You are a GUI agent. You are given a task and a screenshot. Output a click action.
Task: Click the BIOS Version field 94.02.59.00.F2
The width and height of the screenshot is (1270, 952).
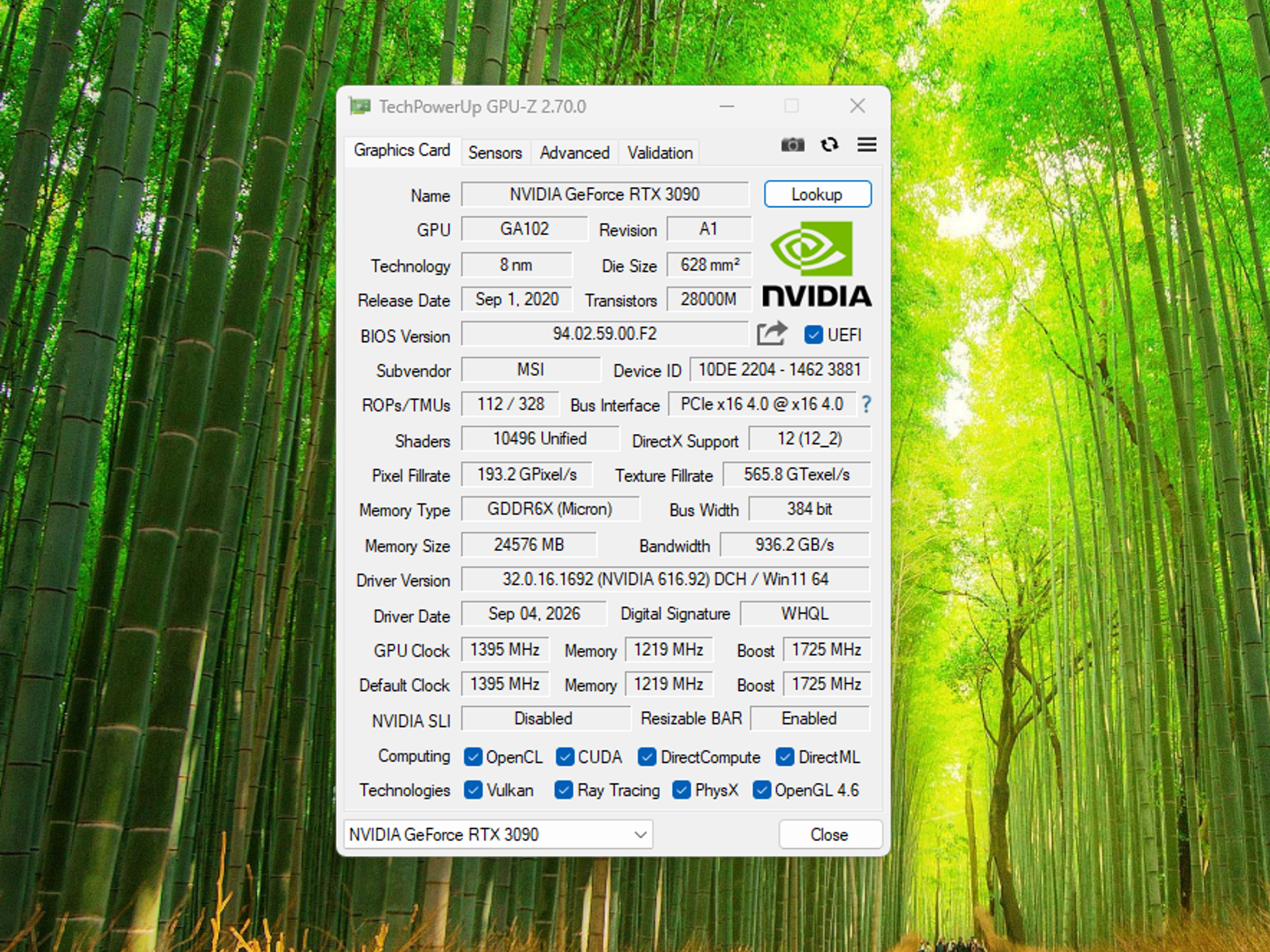pos(605,334)
